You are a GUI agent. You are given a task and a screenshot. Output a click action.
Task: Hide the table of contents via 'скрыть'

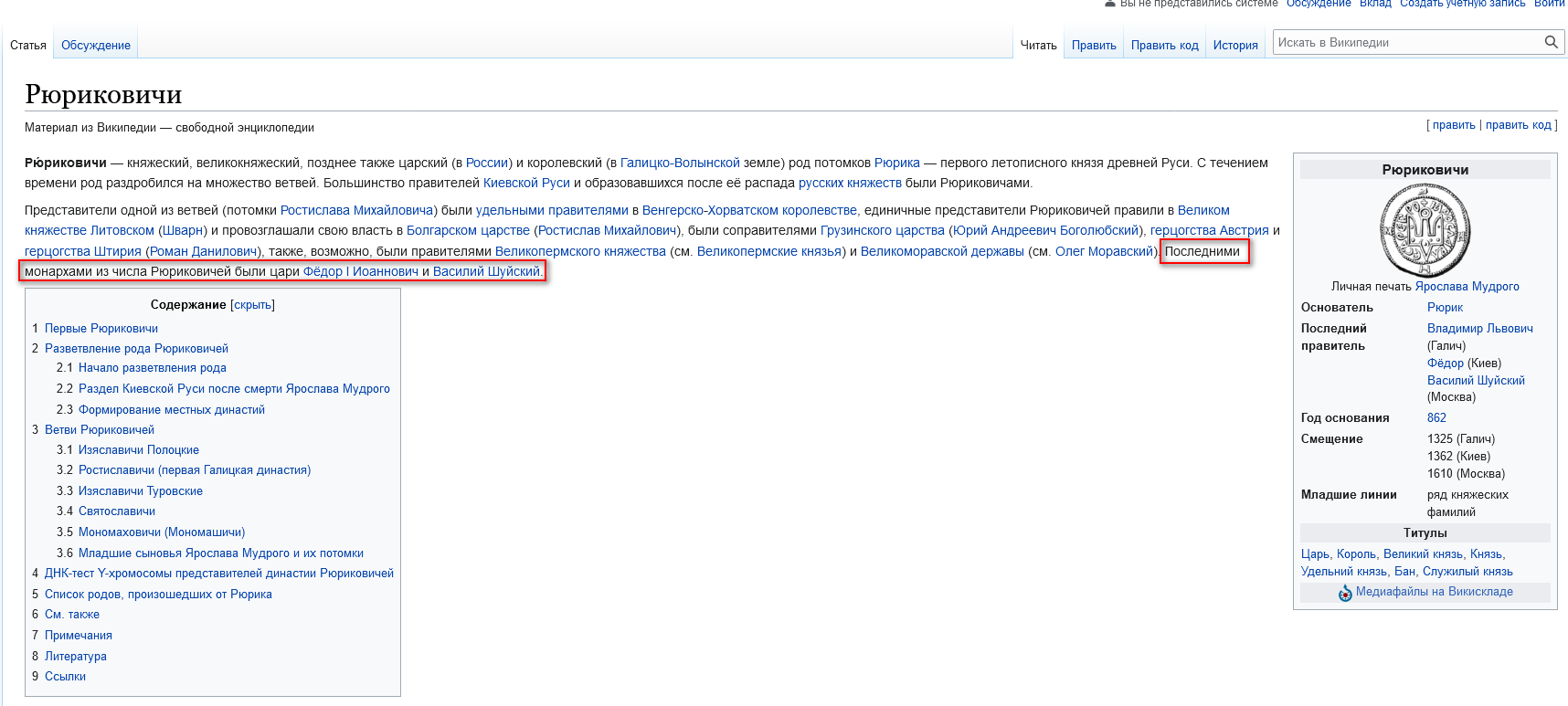(252, 305)
